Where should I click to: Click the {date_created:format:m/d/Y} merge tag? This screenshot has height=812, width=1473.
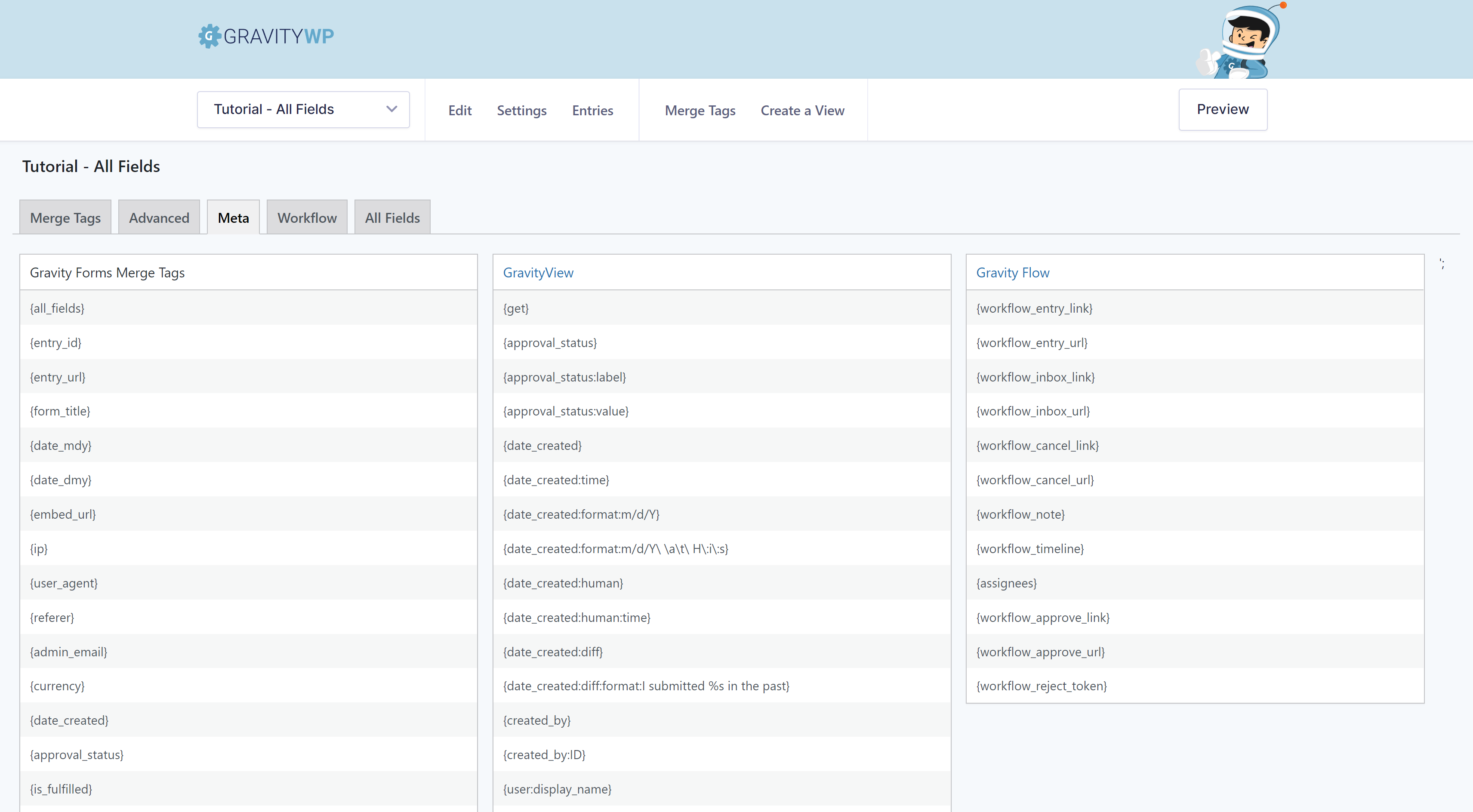click(581, 514)
